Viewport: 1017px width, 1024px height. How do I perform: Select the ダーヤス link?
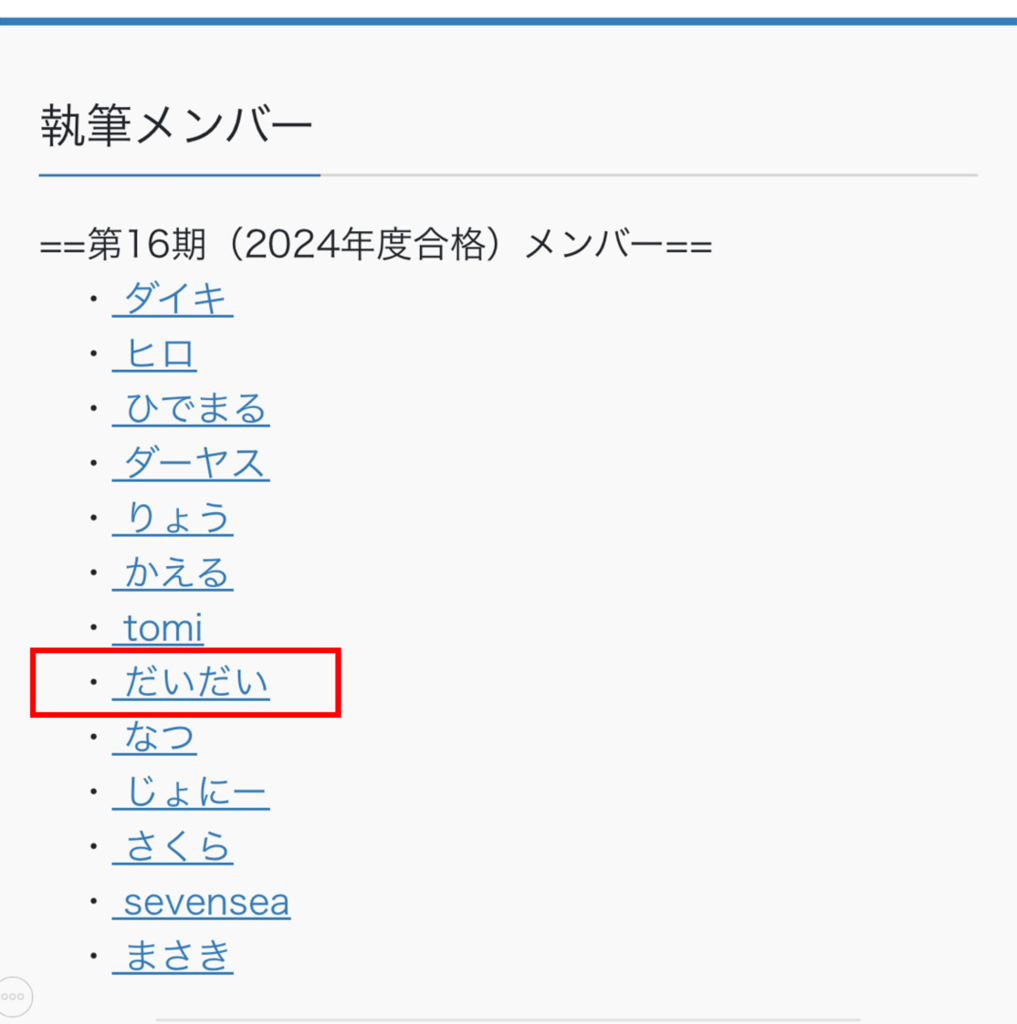(194, 464)
